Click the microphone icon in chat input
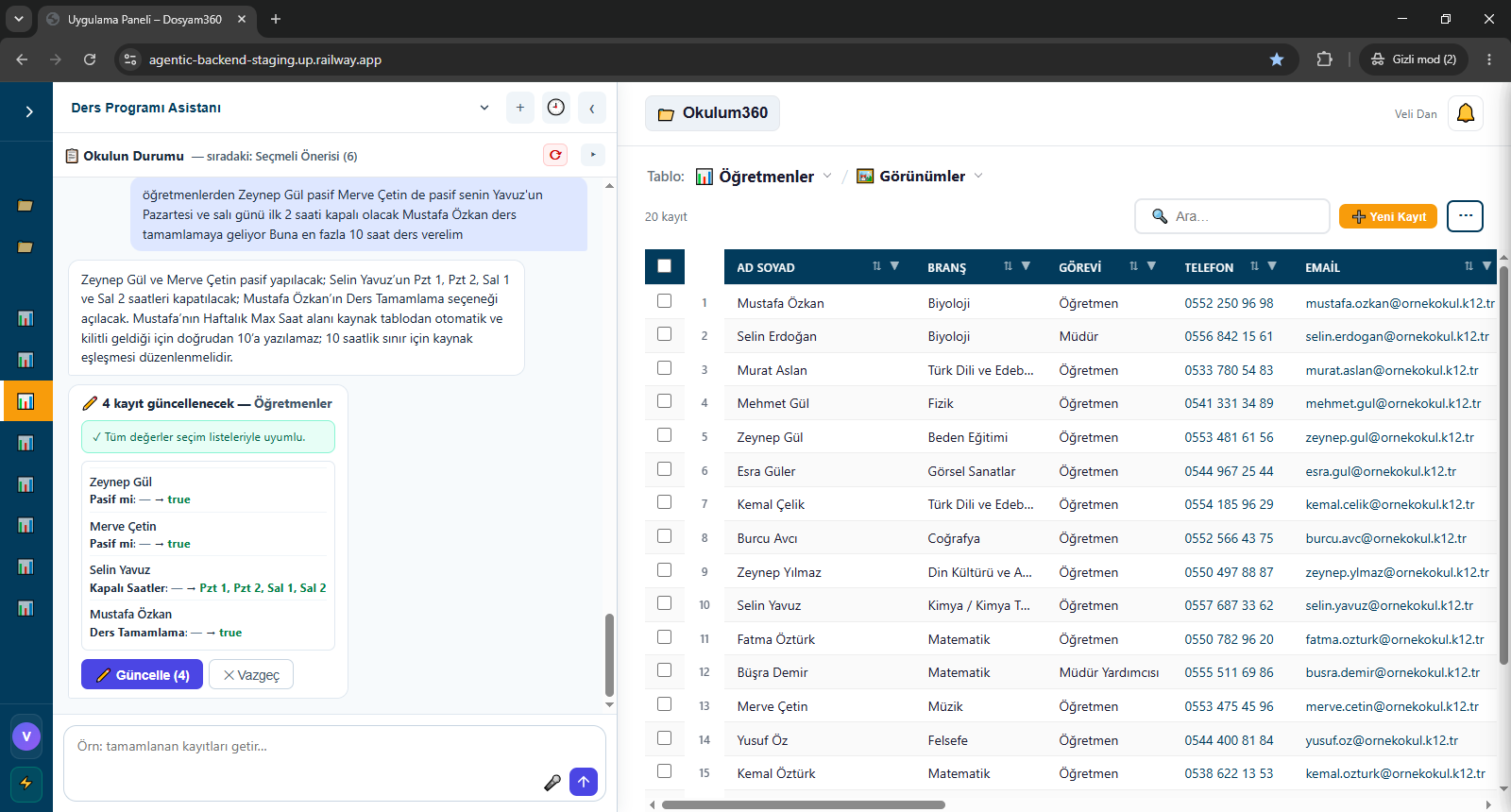This screenshot has height=812, width=1511. pos(552,782)
